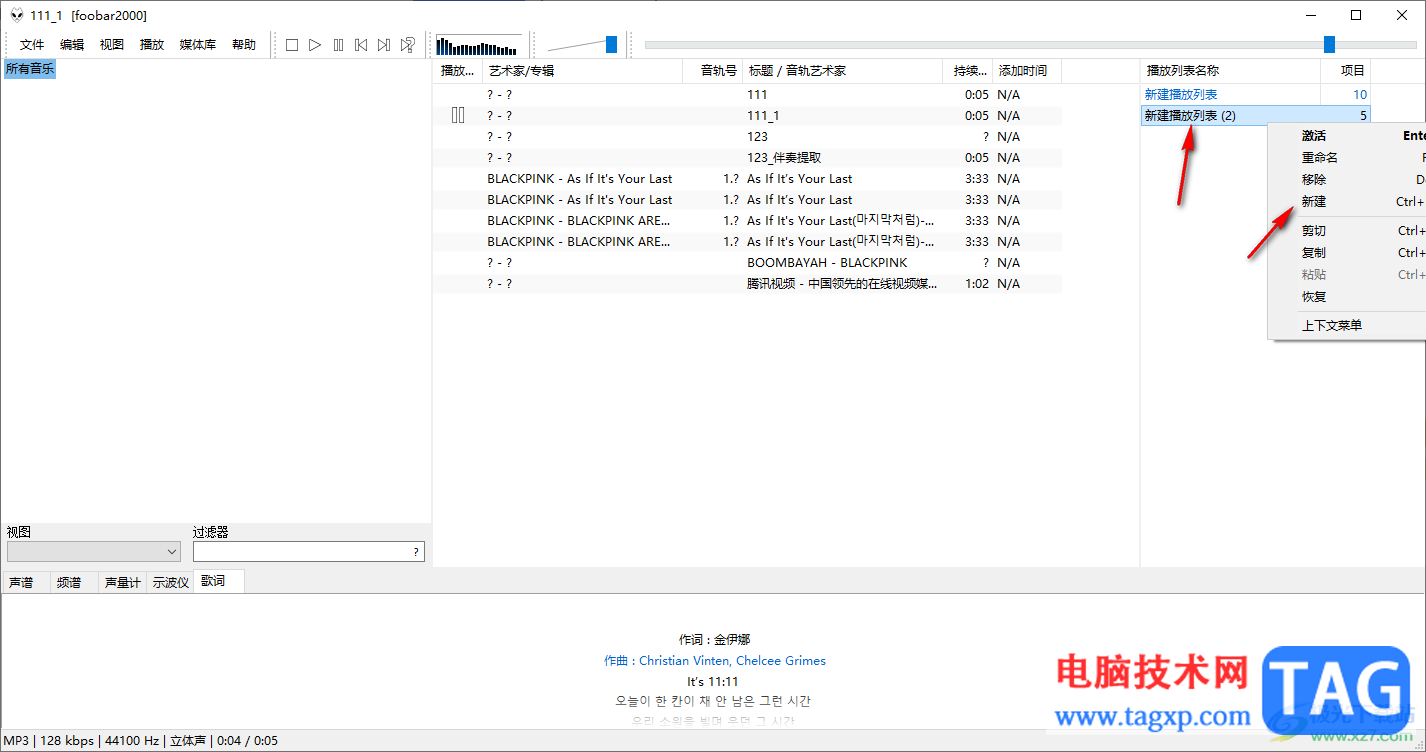Select the 歌词 tab
Viewport: 1426px width, 752px height.
218,581
